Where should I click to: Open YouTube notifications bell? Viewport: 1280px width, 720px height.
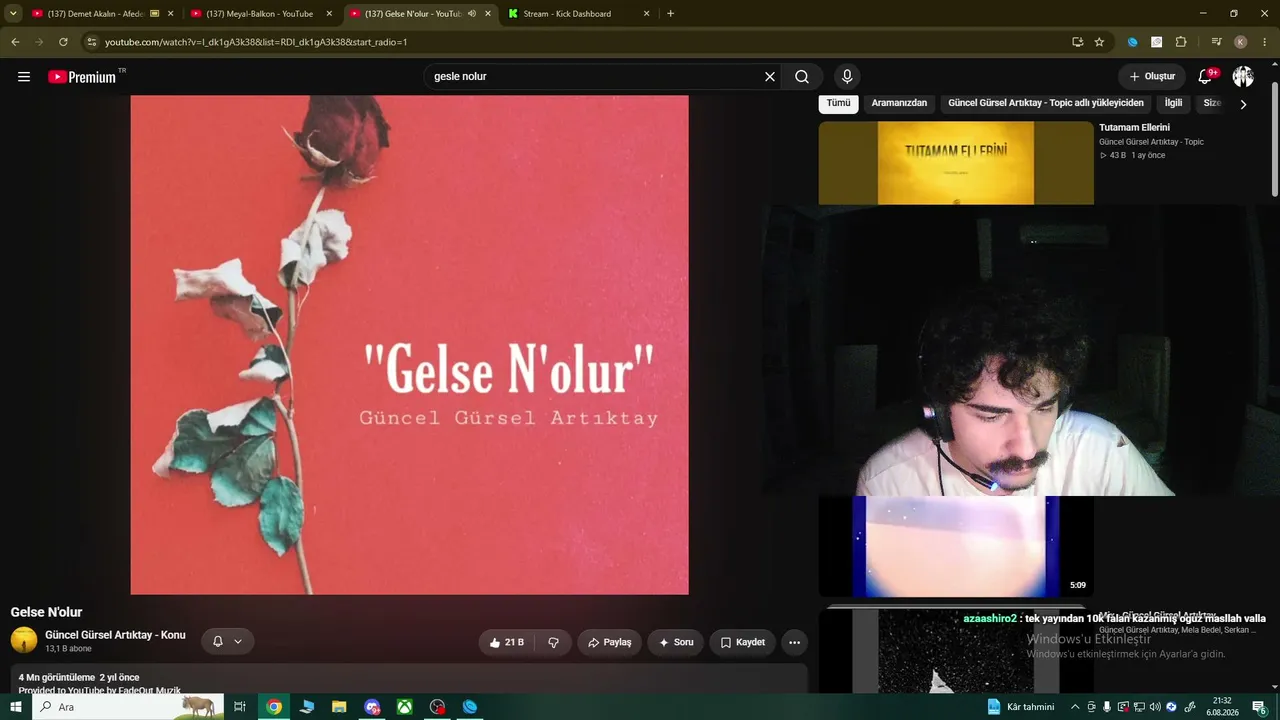coord(1206,77)
